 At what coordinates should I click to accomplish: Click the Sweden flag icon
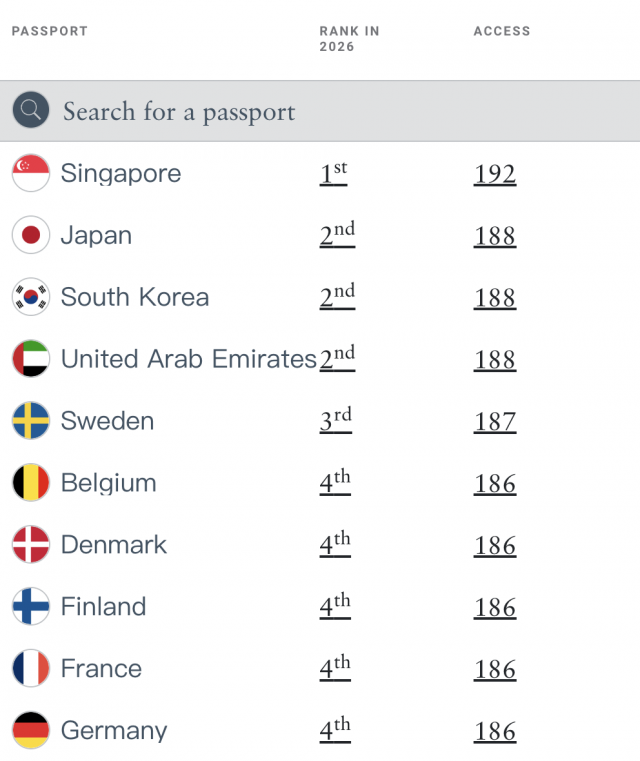pyautogui.click(x=31, y=420)
